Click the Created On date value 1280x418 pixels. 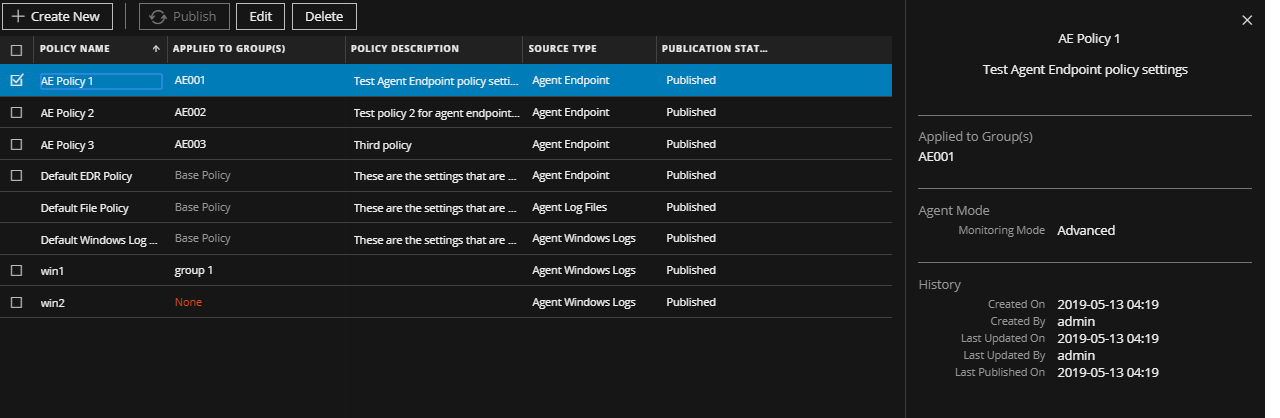[x=1108, y=304]
